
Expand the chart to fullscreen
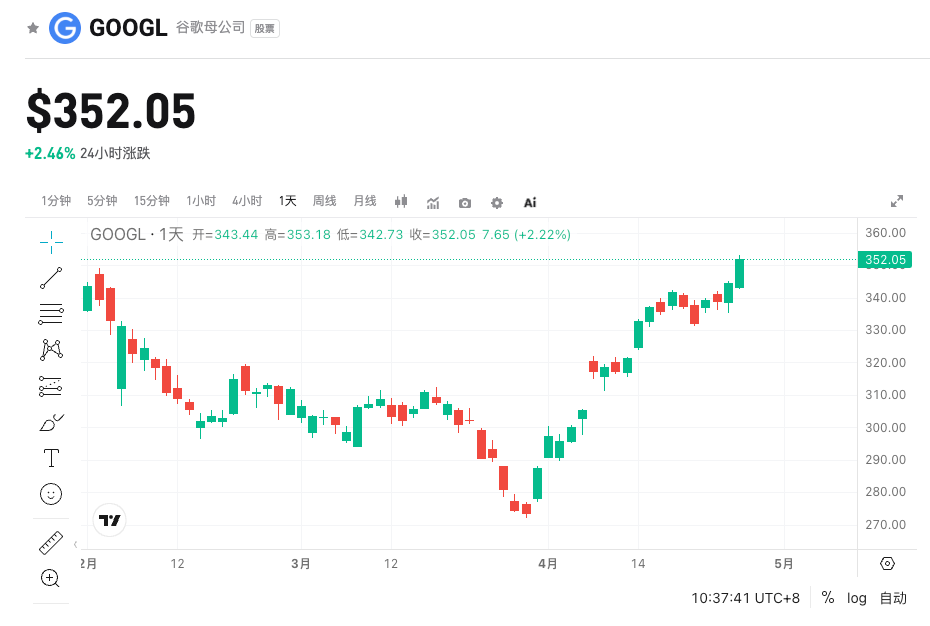pyautogui.click(x=897, y=201)
